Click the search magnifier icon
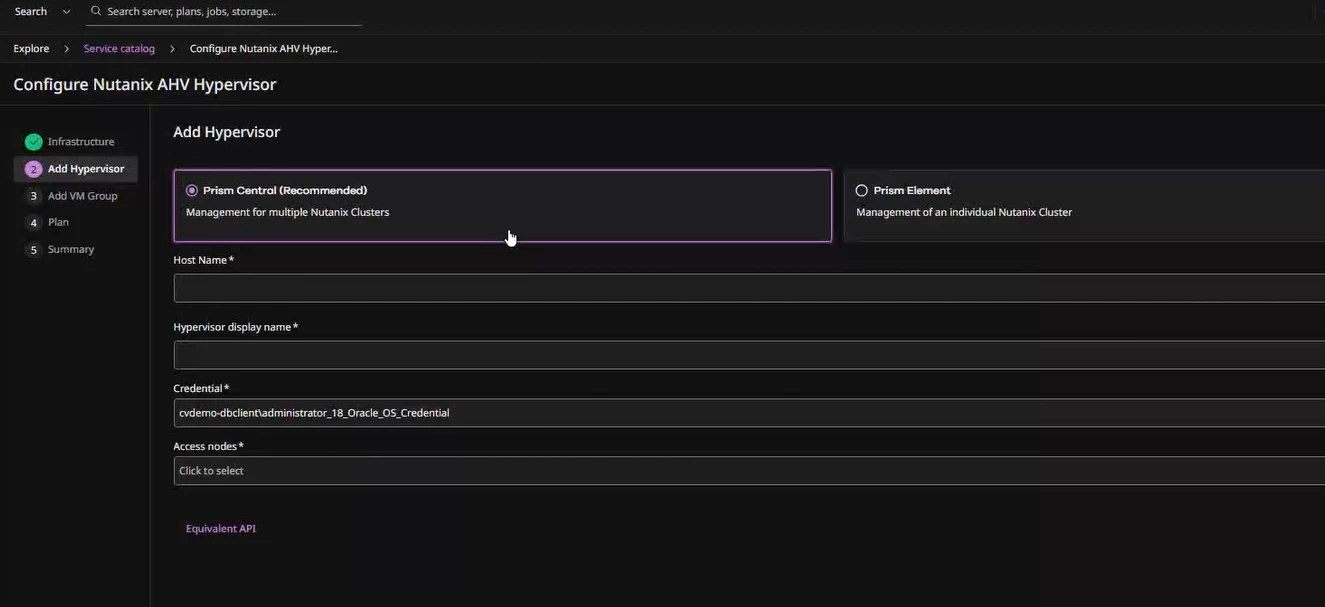This screenshot has width=1325, height=607. click(x=96, y=11)
